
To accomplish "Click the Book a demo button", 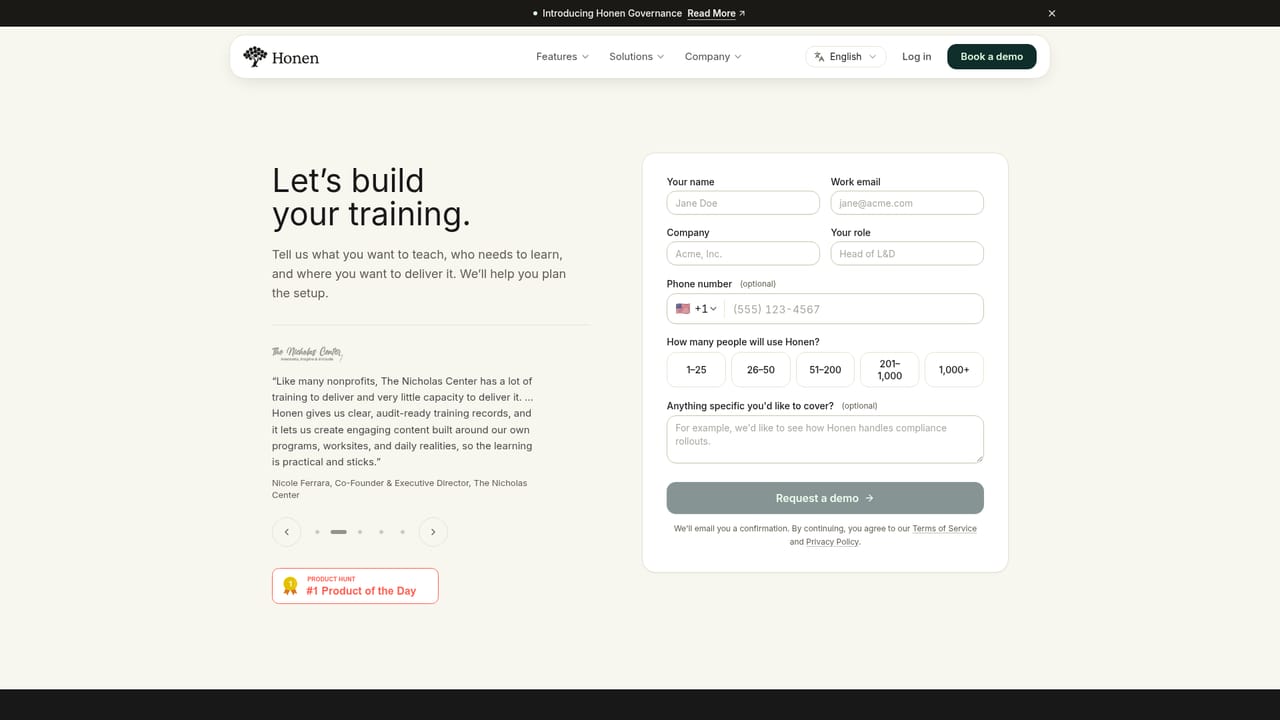I will pyautogui.click(x=992, y=57).
